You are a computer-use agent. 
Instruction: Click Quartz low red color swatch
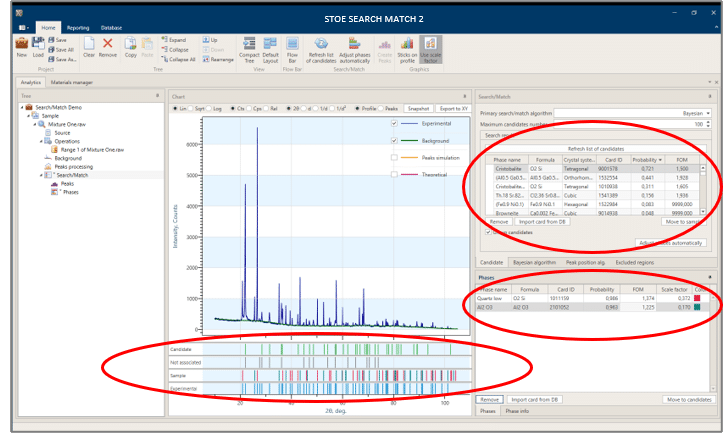click(x=697, y=298)
